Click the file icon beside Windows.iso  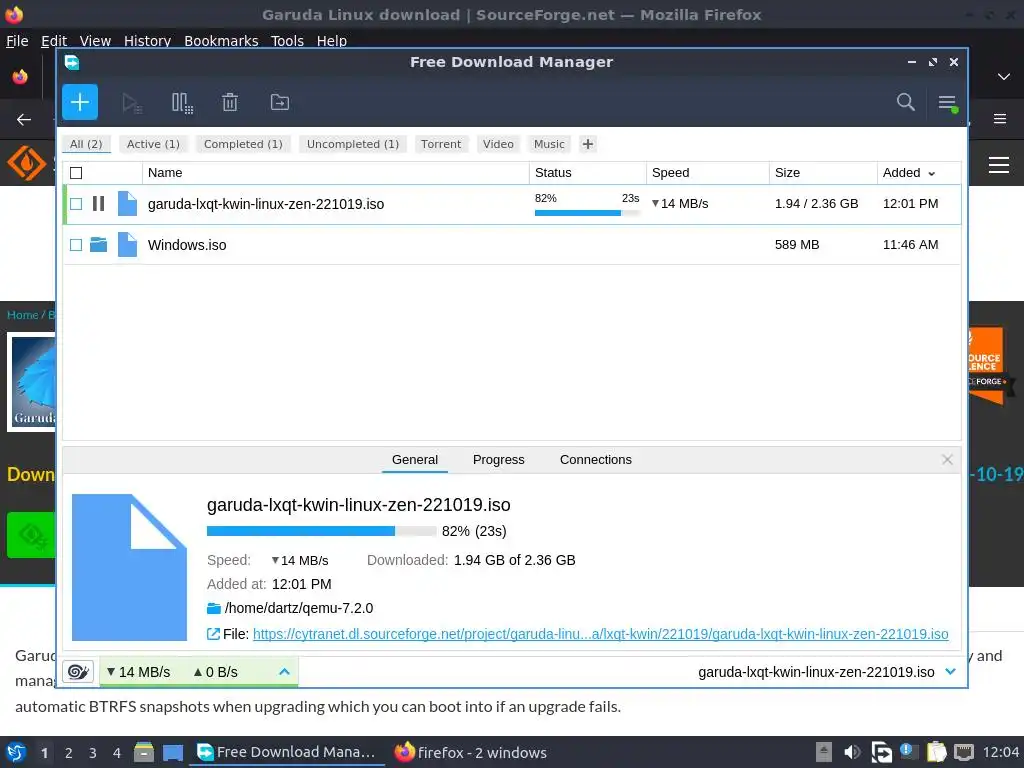[x=127, y=245]
